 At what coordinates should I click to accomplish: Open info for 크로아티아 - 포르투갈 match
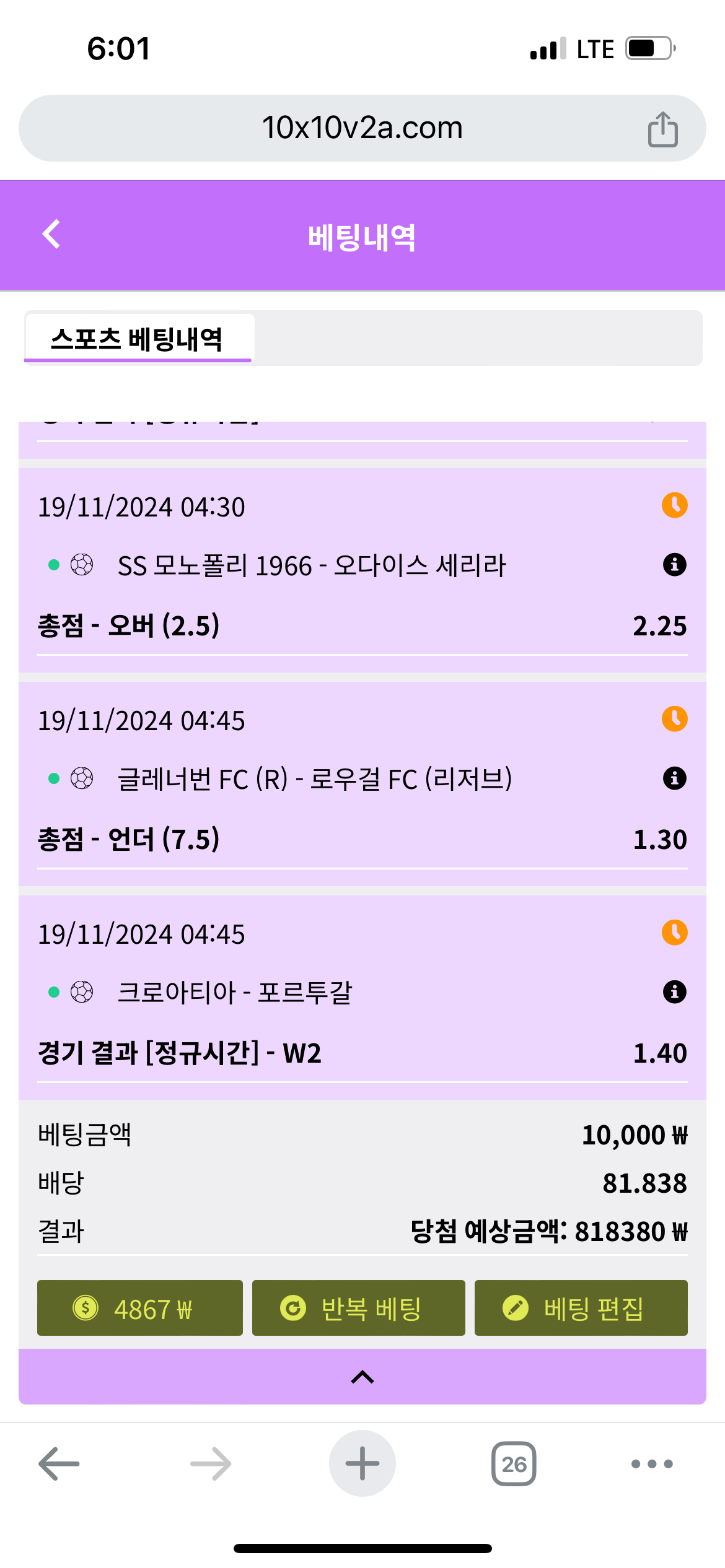pos(674,992)
